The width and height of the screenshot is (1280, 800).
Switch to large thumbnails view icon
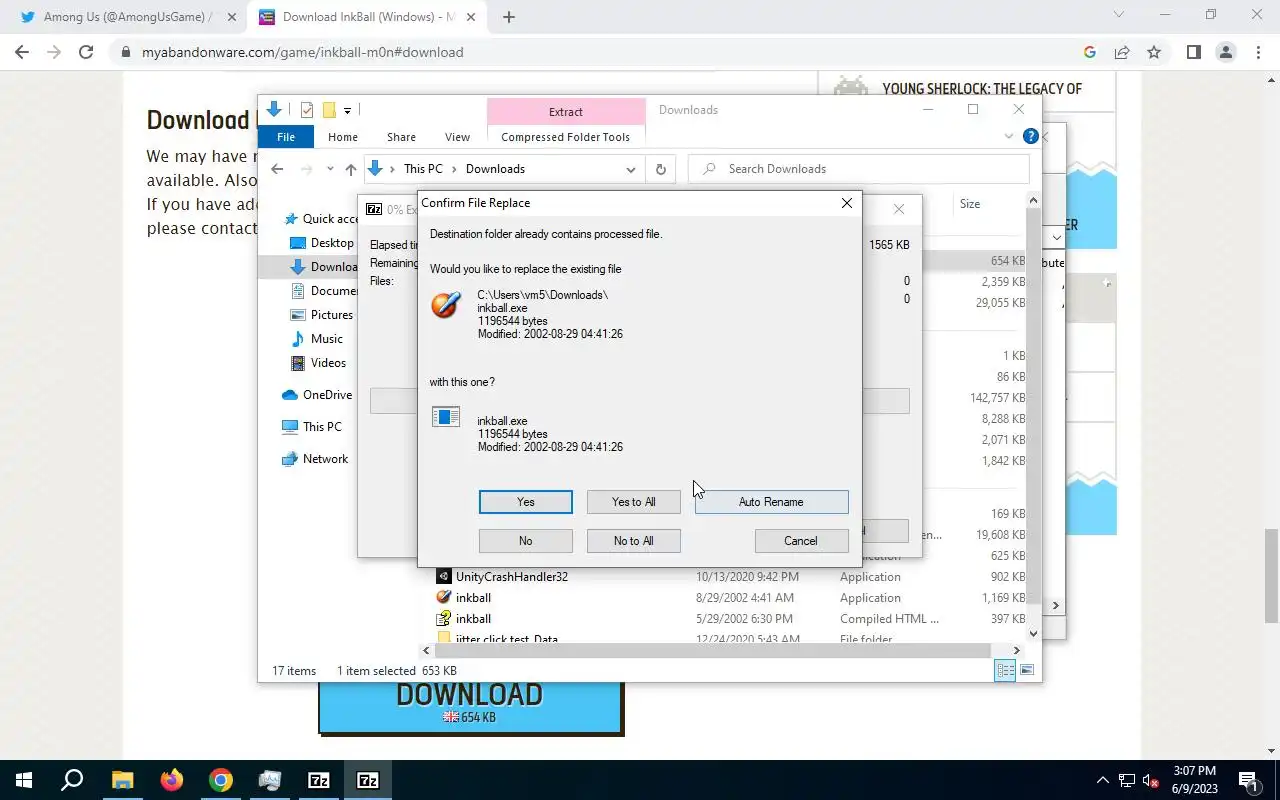pyautogui.click(x=1026, y=671)
